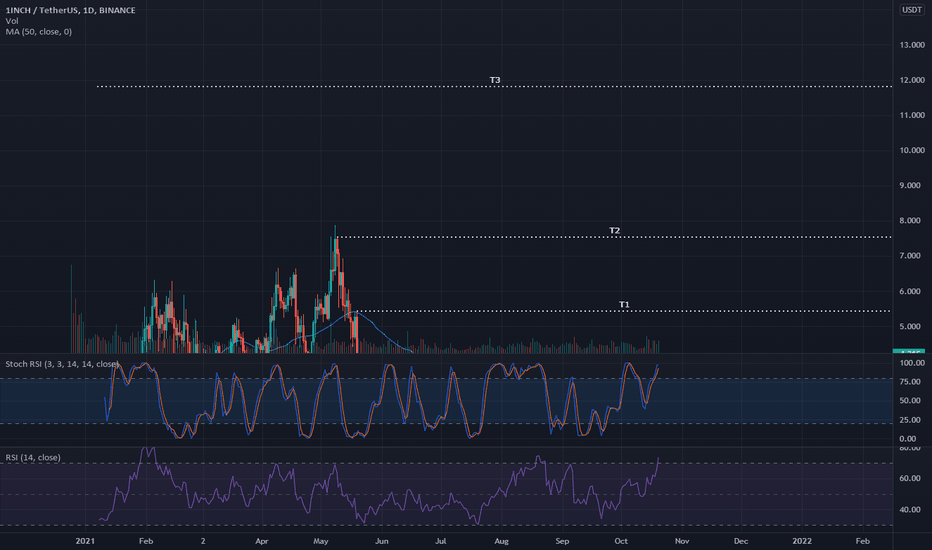Click the 2022 date on the time axis
The height and width of the screenshot is (550, 932).
click(x=802, y=541)
